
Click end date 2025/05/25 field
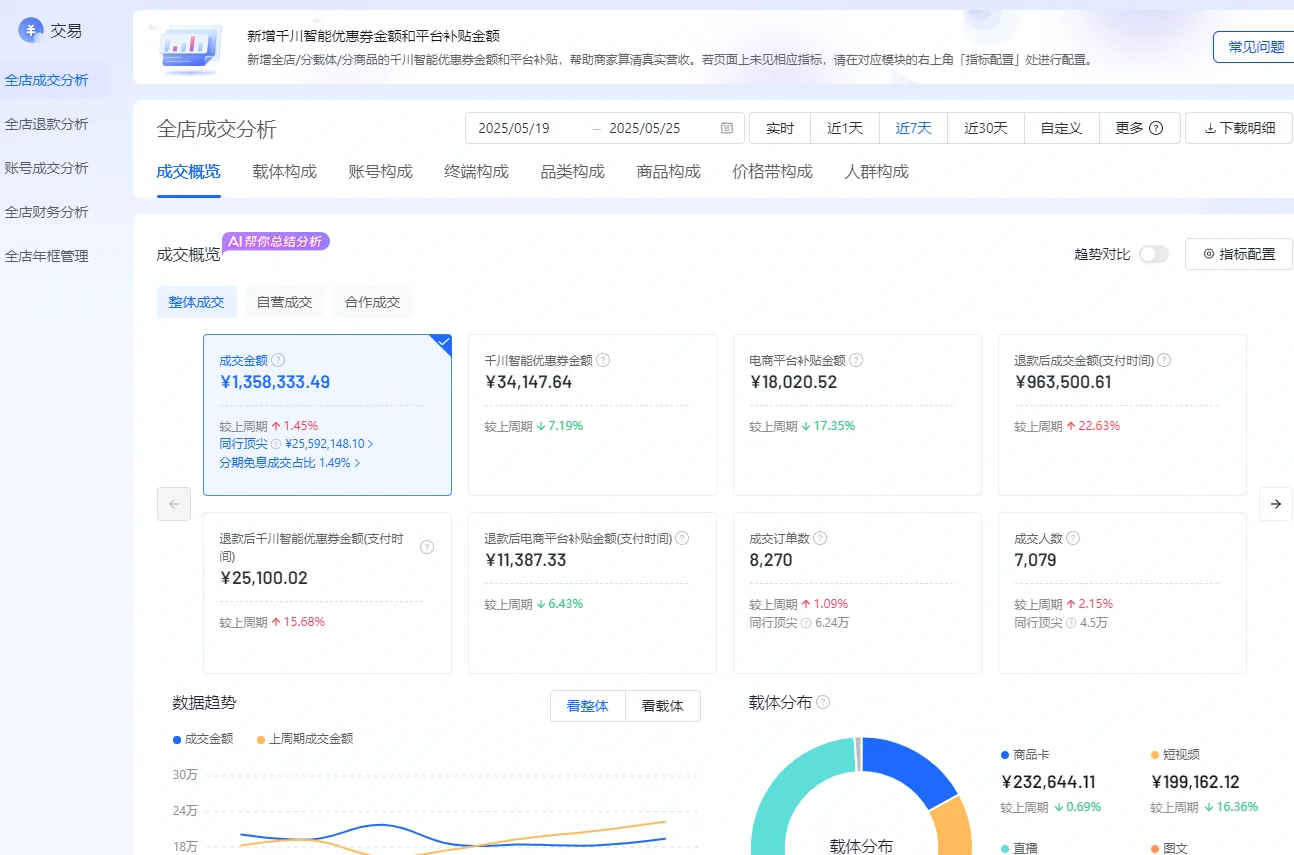[645, 128]
